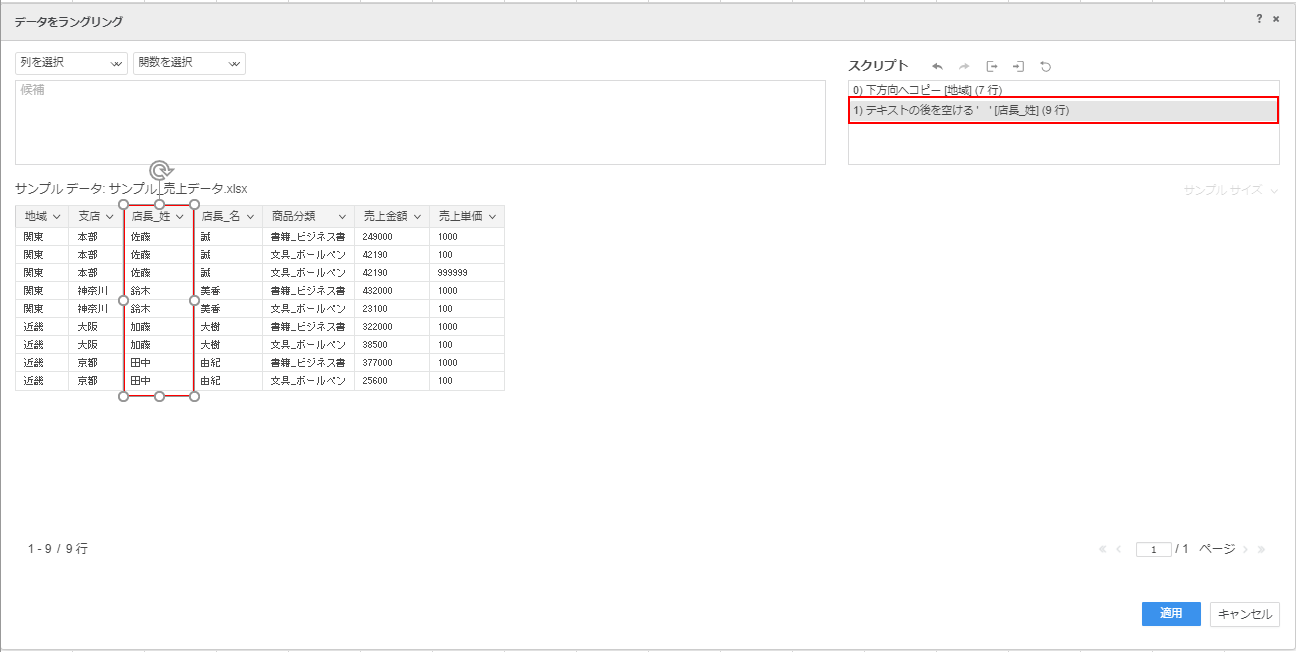Image resolution: width=1296 pixels, height=652 pixels.
Task: Click the row count text 1 - 9 / 9 行
Action: pyautogui.click(x=58, y=549)
